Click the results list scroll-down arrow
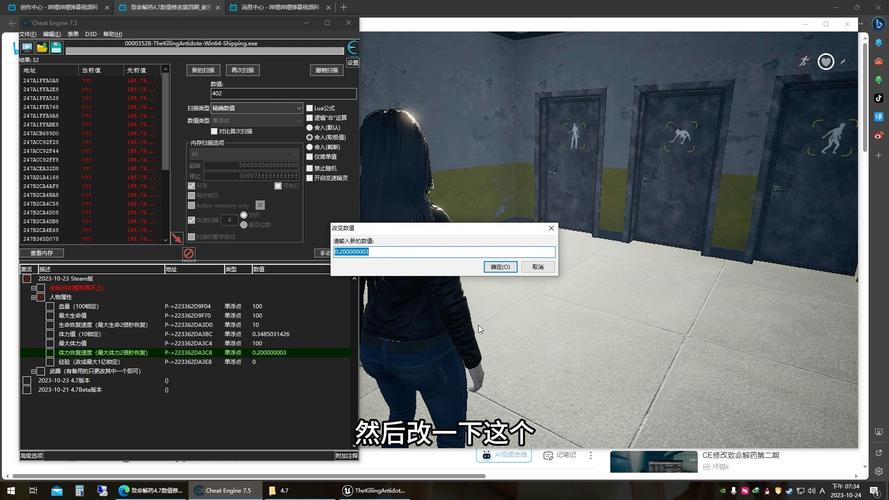 (x=166, y=240)
